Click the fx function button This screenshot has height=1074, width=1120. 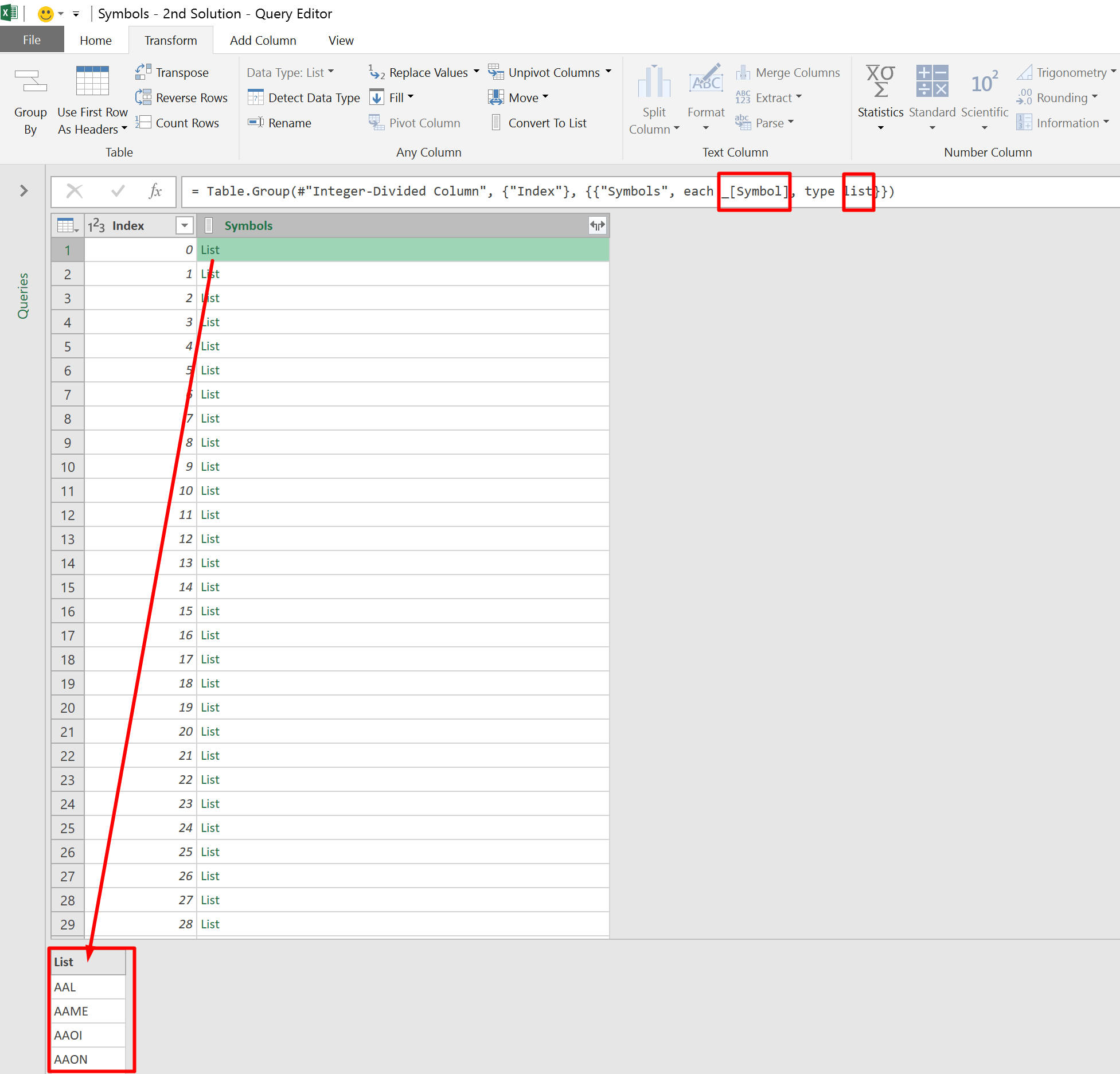point(155,191)
